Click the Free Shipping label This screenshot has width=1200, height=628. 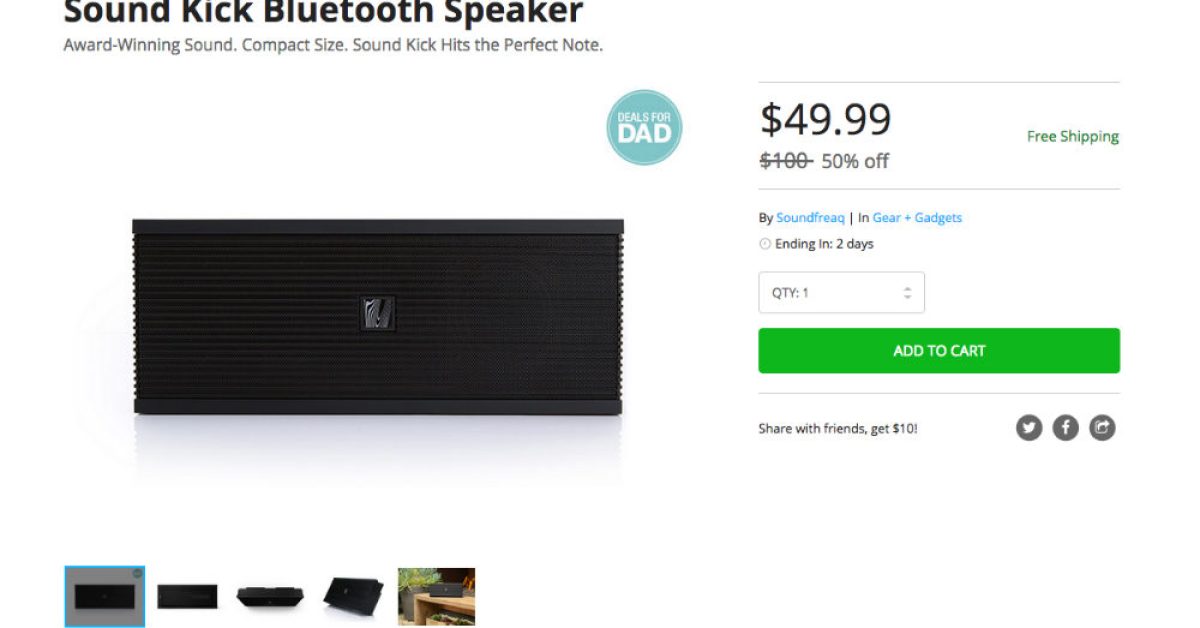coord(1073,137)
